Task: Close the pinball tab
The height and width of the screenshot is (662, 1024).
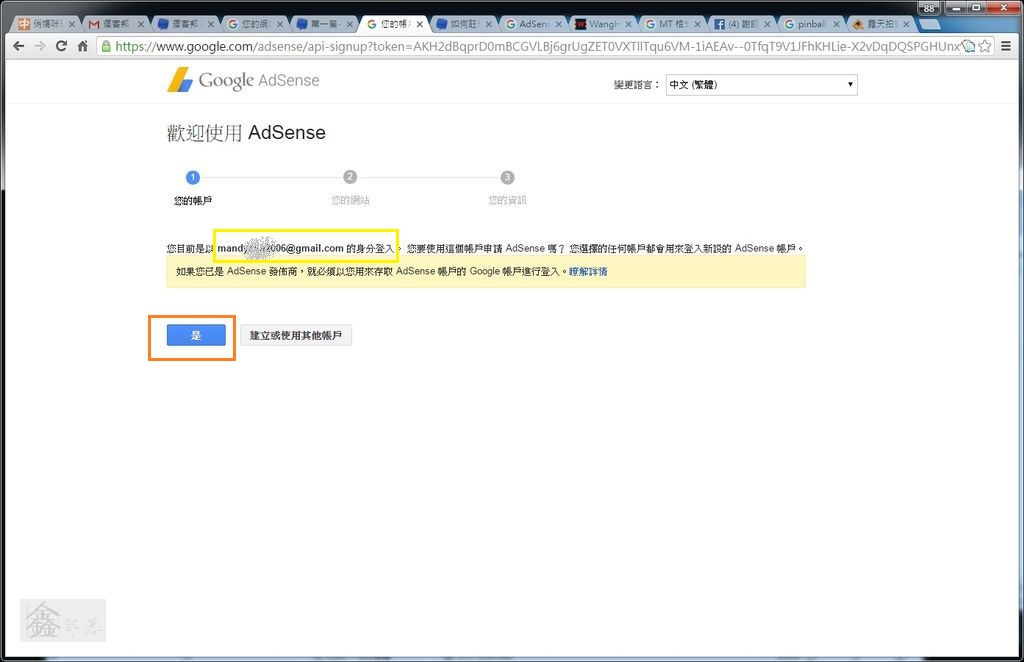Action: (x=837, y=24)
